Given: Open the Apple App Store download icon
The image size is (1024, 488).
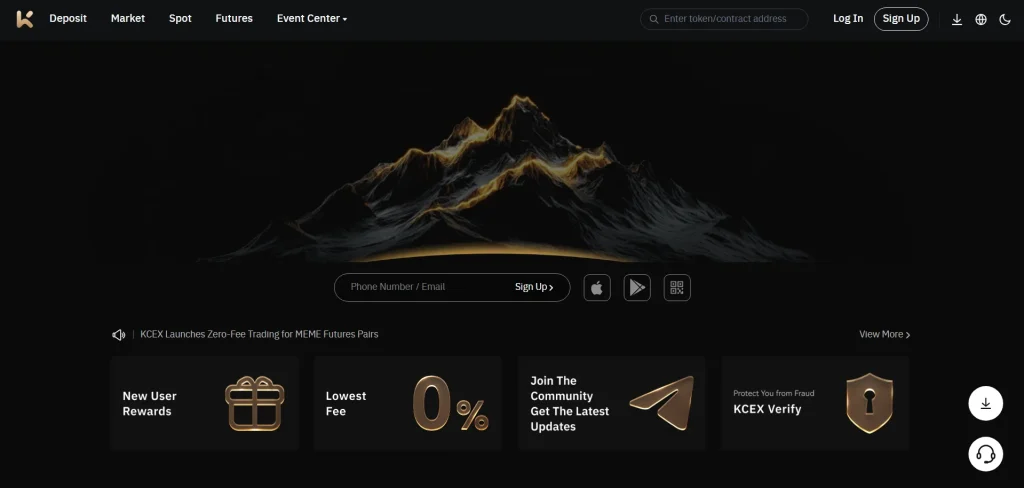Looking at the screenshot, I should [x=597, y=287].
